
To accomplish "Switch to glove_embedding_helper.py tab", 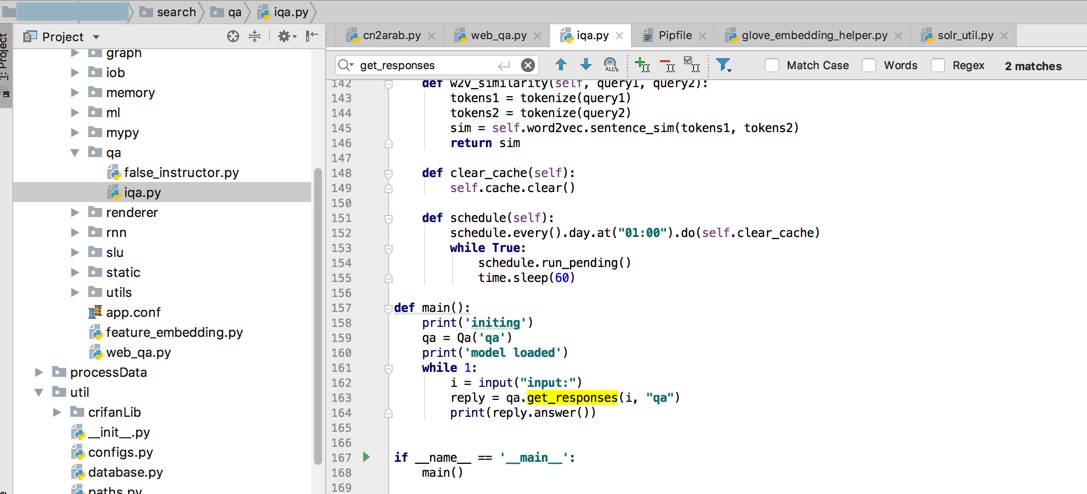I will tap(813, 35).
